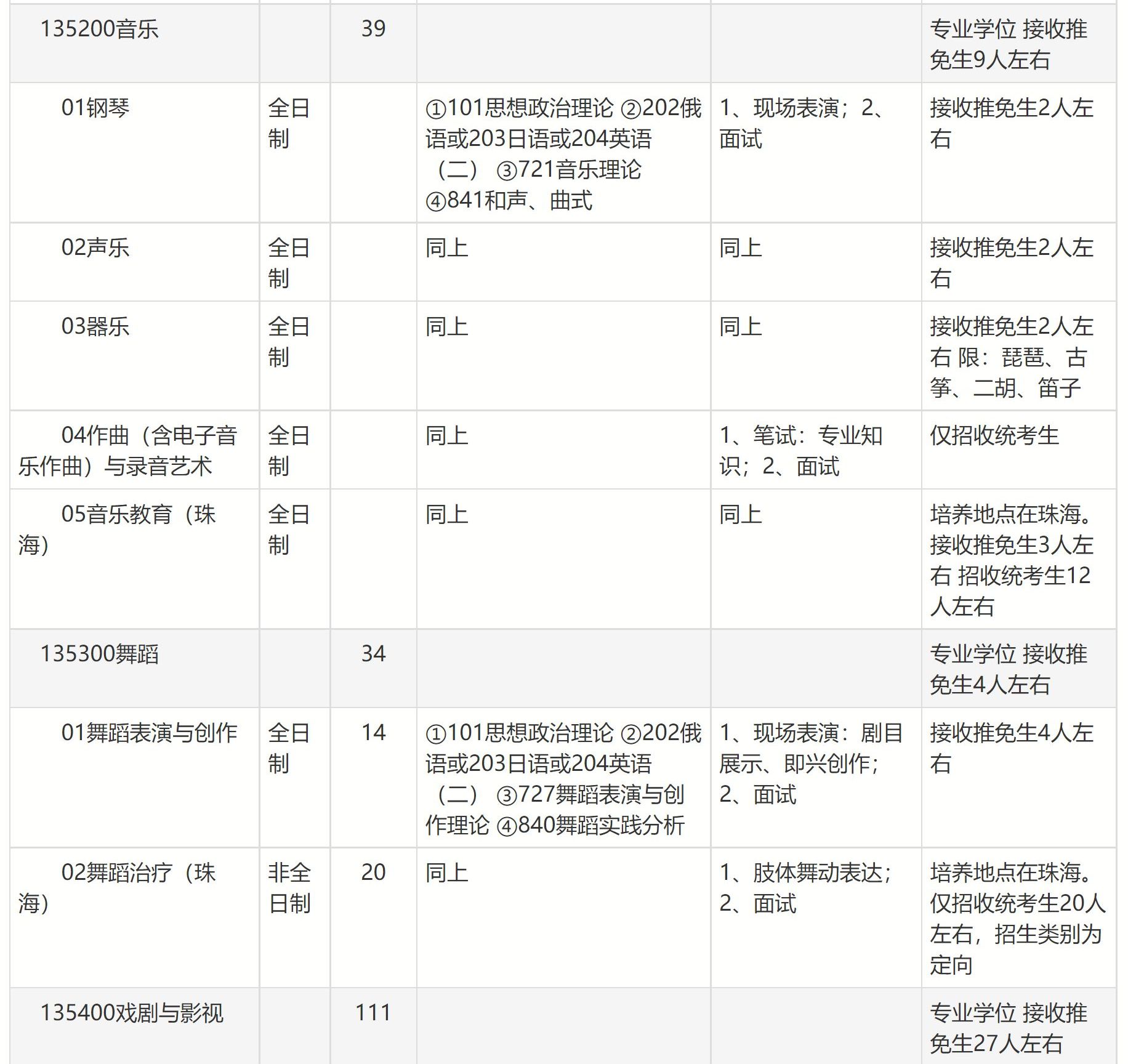Click remark 专业学位 接收推免生27人左右
The width and height of the screenshot is (1128, 1064).
pos(1009,1028)
